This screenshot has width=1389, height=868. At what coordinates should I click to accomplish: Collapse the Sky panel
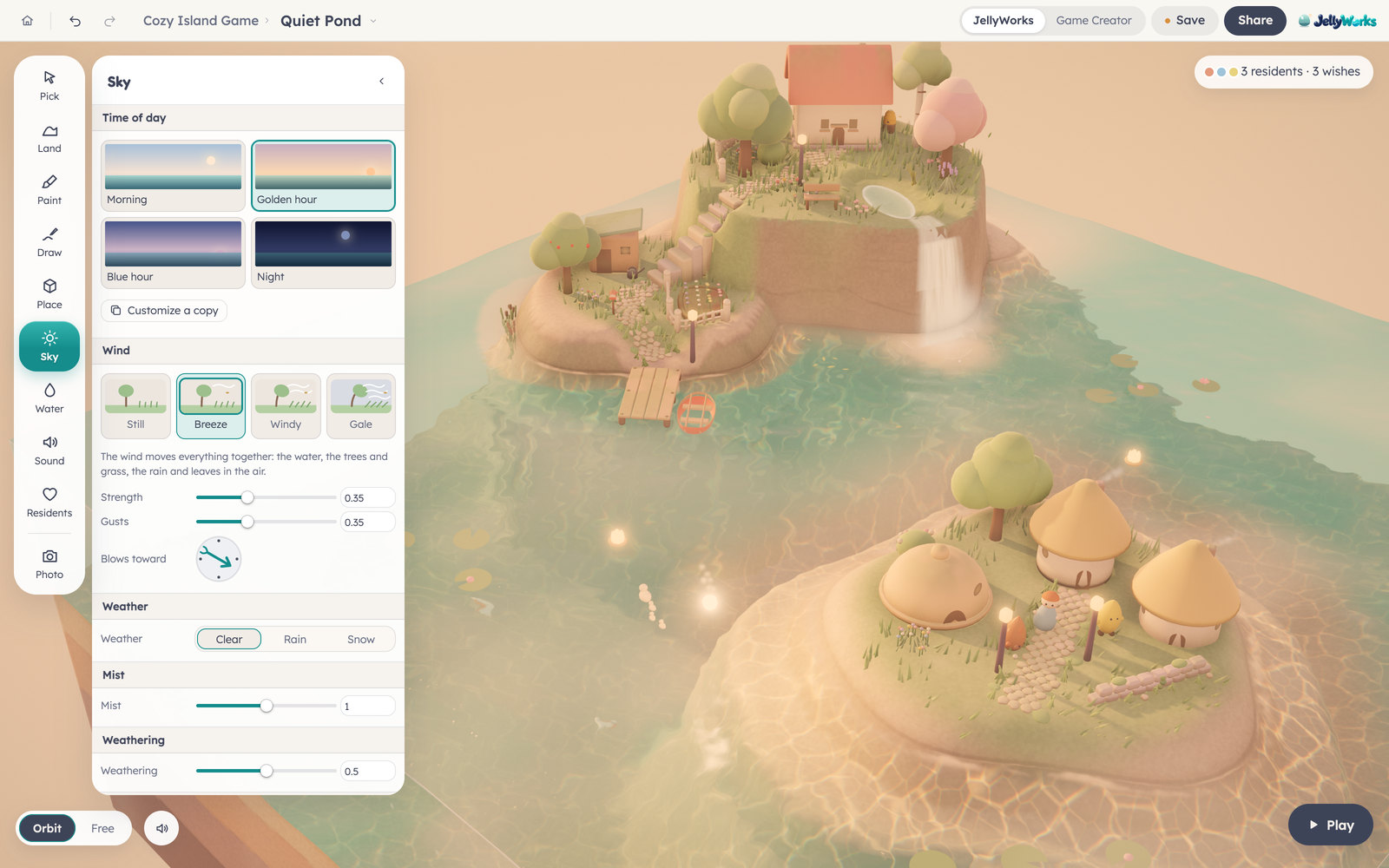click(x=381, y=82)
